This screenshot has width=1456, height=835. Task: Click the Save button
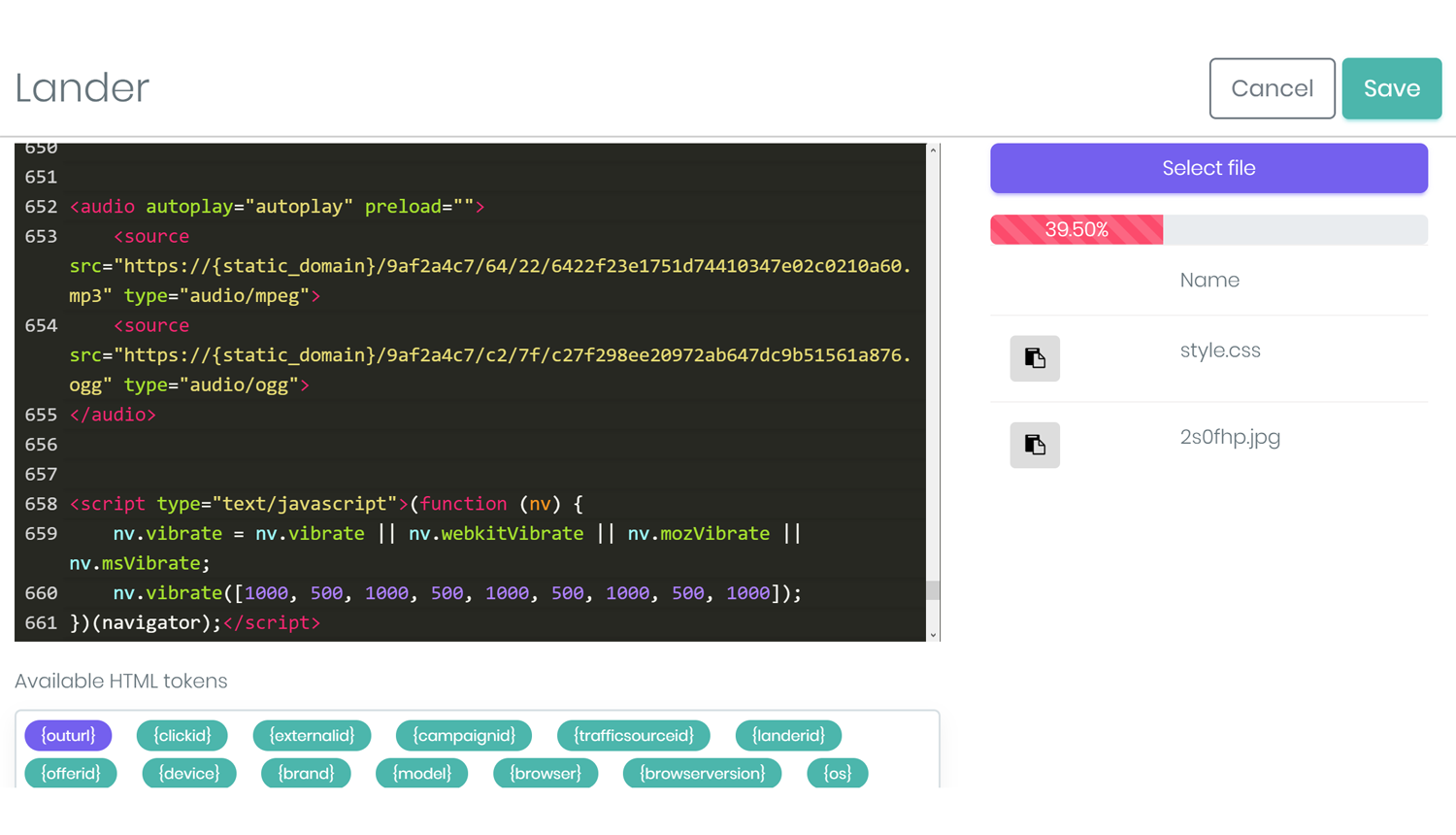pos(1391,88)
